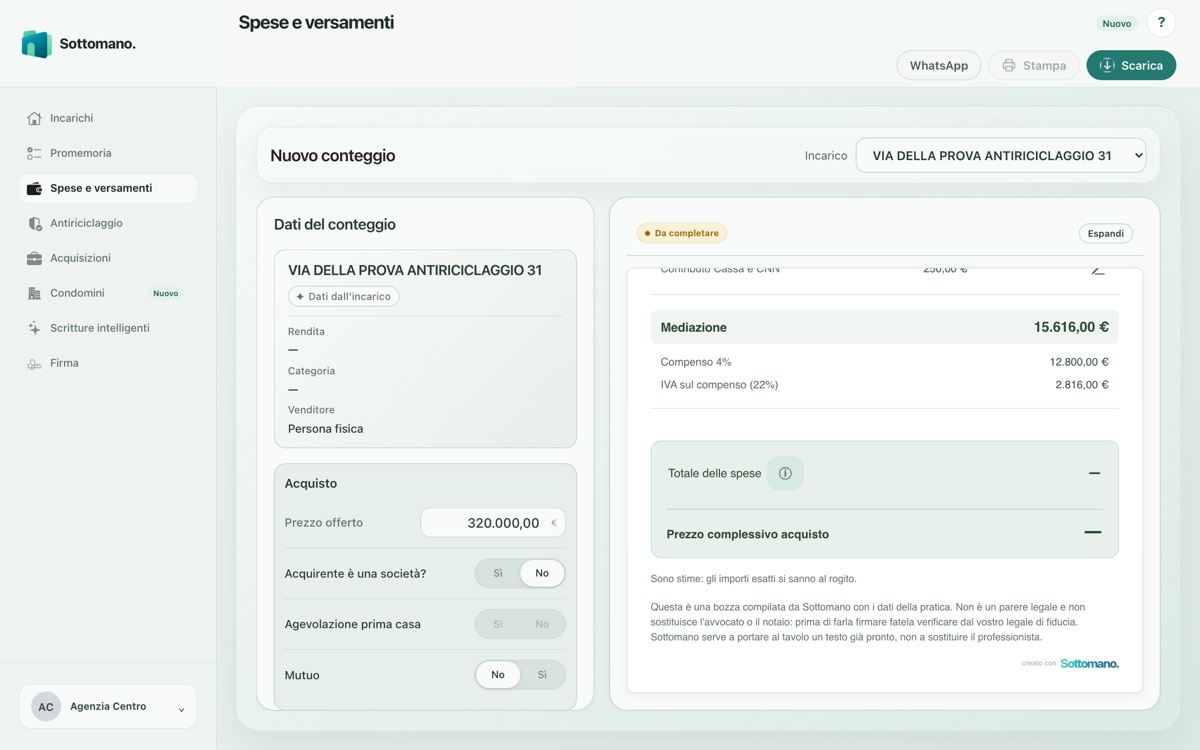Click the Spese e versamenti wallet icon
Screen dimensions: 1200x750
point(34,188)
